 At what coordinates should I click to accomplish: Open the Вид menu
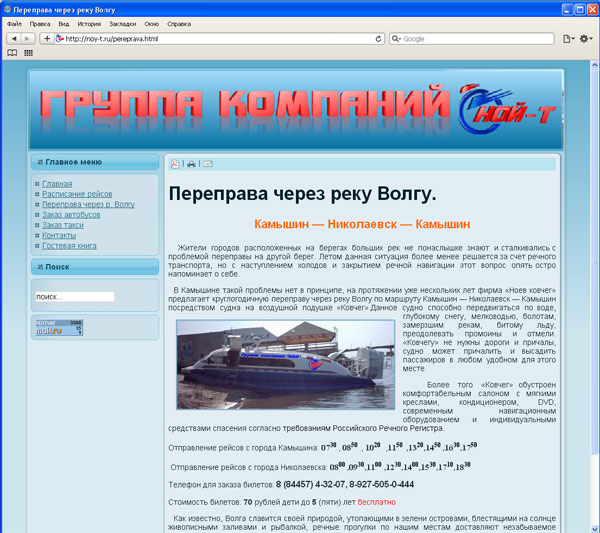click(x=64, y=24)
